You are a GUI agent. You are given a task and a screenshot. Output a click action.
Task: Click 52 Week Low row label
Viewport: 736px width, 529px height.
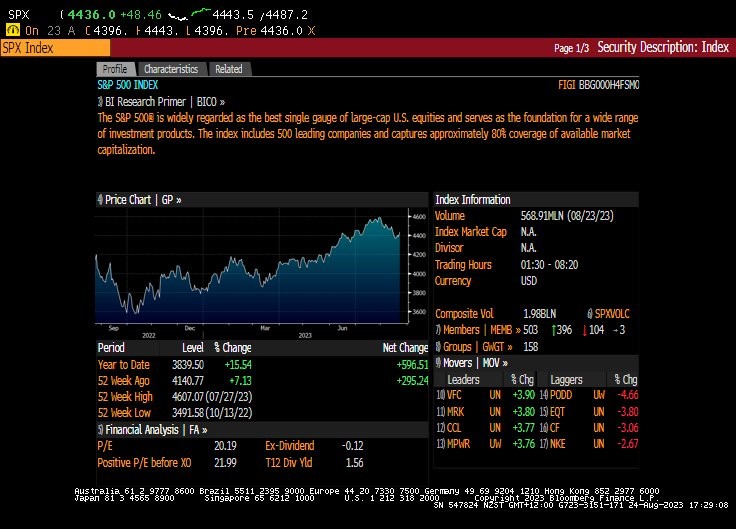tap(124, 413)
